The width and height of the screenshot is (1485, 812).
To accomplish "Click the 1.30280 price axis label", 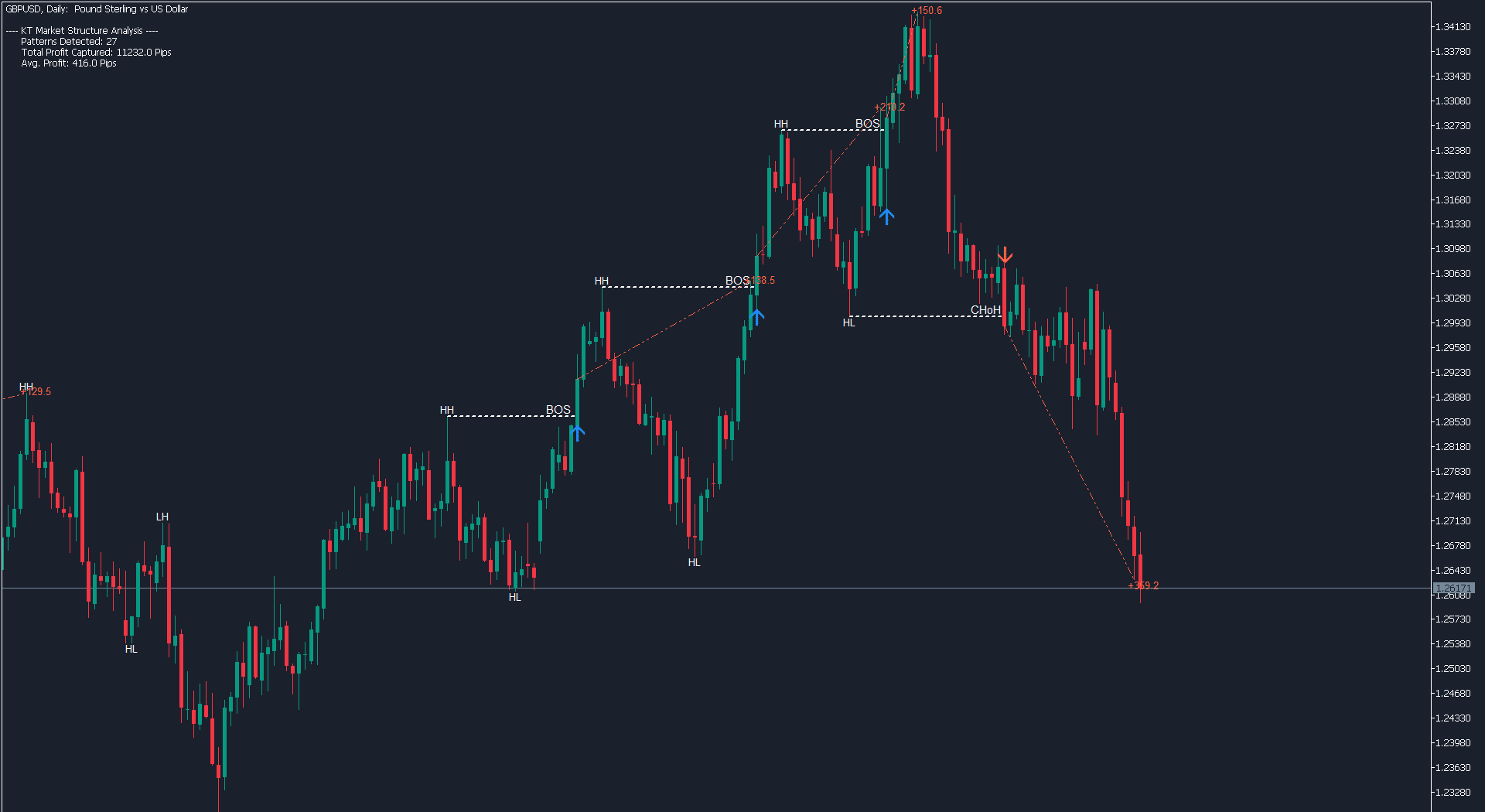I will [1453, 299].
